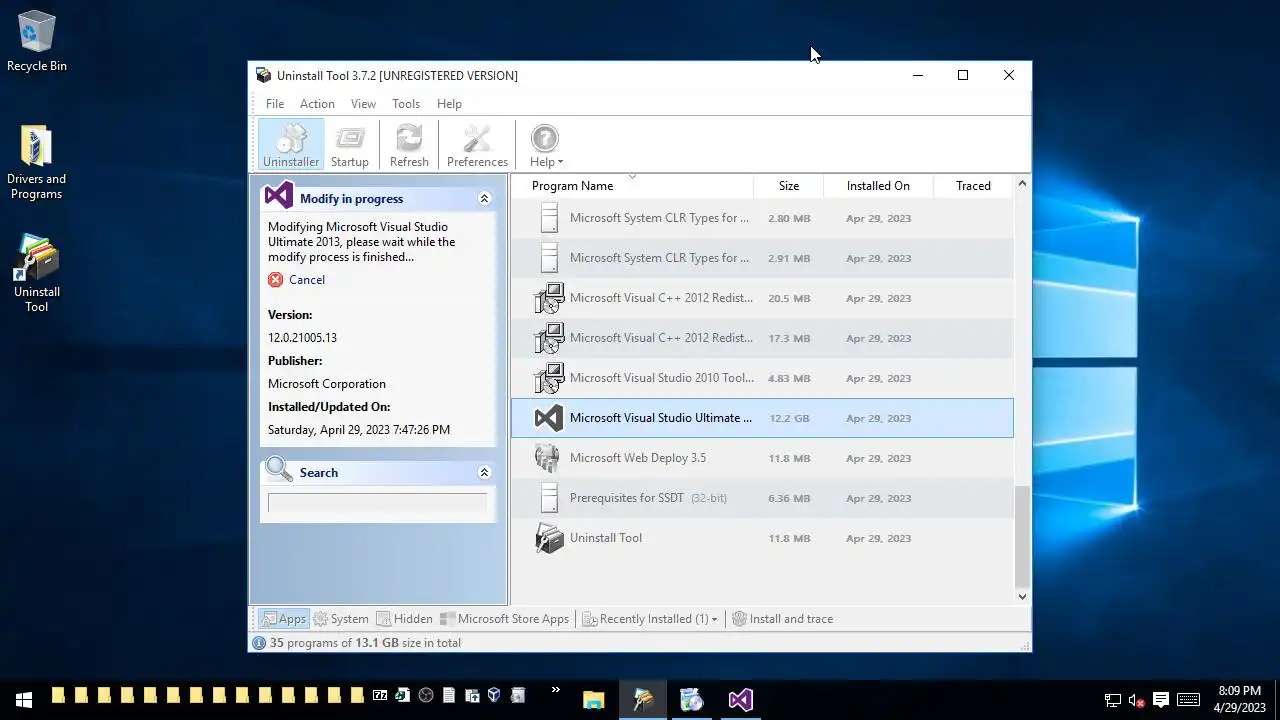Open the Help menu in menu bar
This screenshot has height=720, width=1280.
tap(449, 104)
